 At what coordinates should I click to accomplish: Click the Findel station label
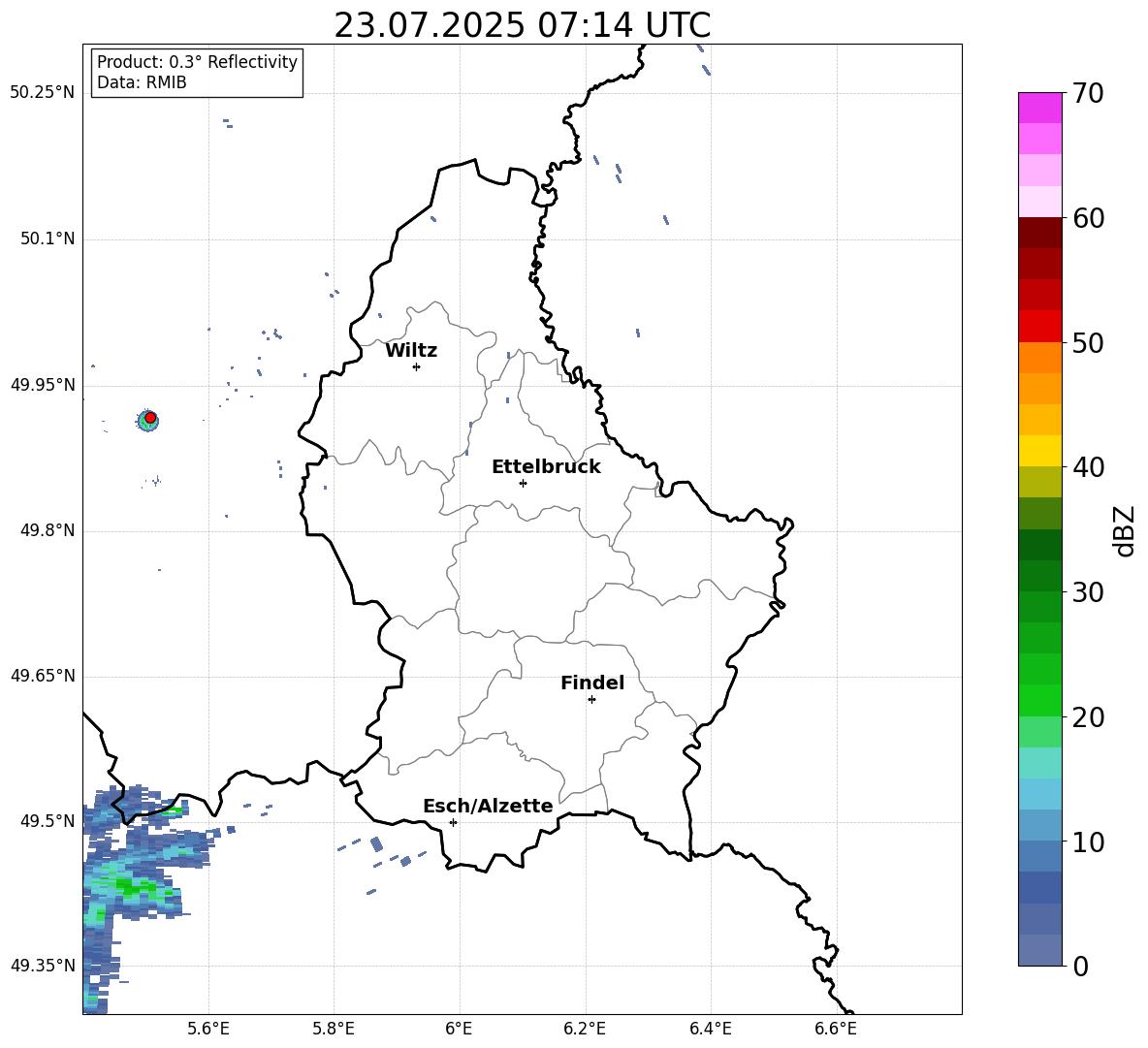[x=592, y=683]
